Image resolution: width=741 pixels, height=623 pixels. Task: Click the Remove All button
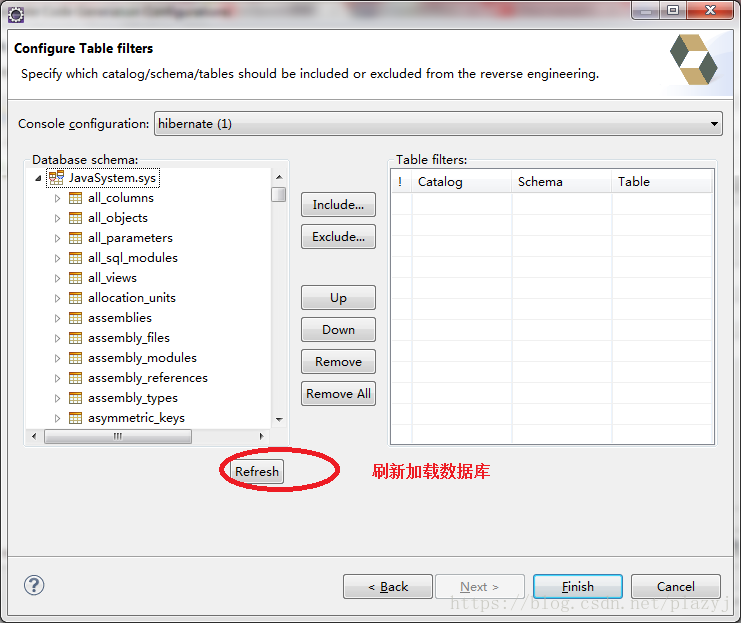pyautogui.click(x=338, y=393)
